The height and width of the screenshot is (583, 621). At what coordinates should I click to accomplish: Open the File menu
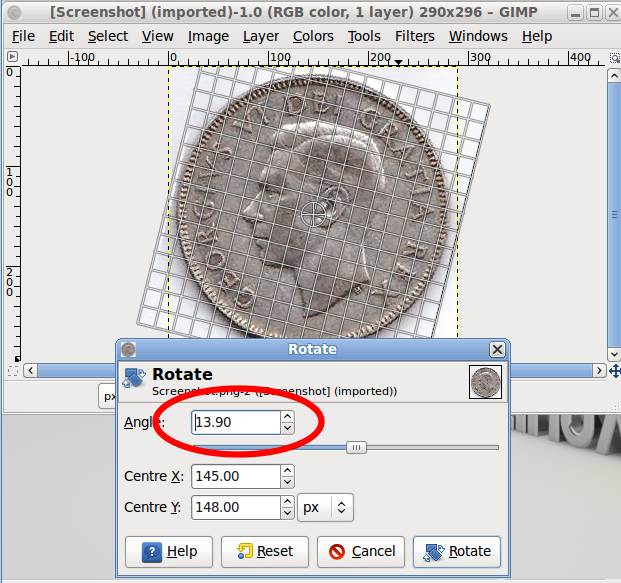pyautogui.click(x=23, y=36)
